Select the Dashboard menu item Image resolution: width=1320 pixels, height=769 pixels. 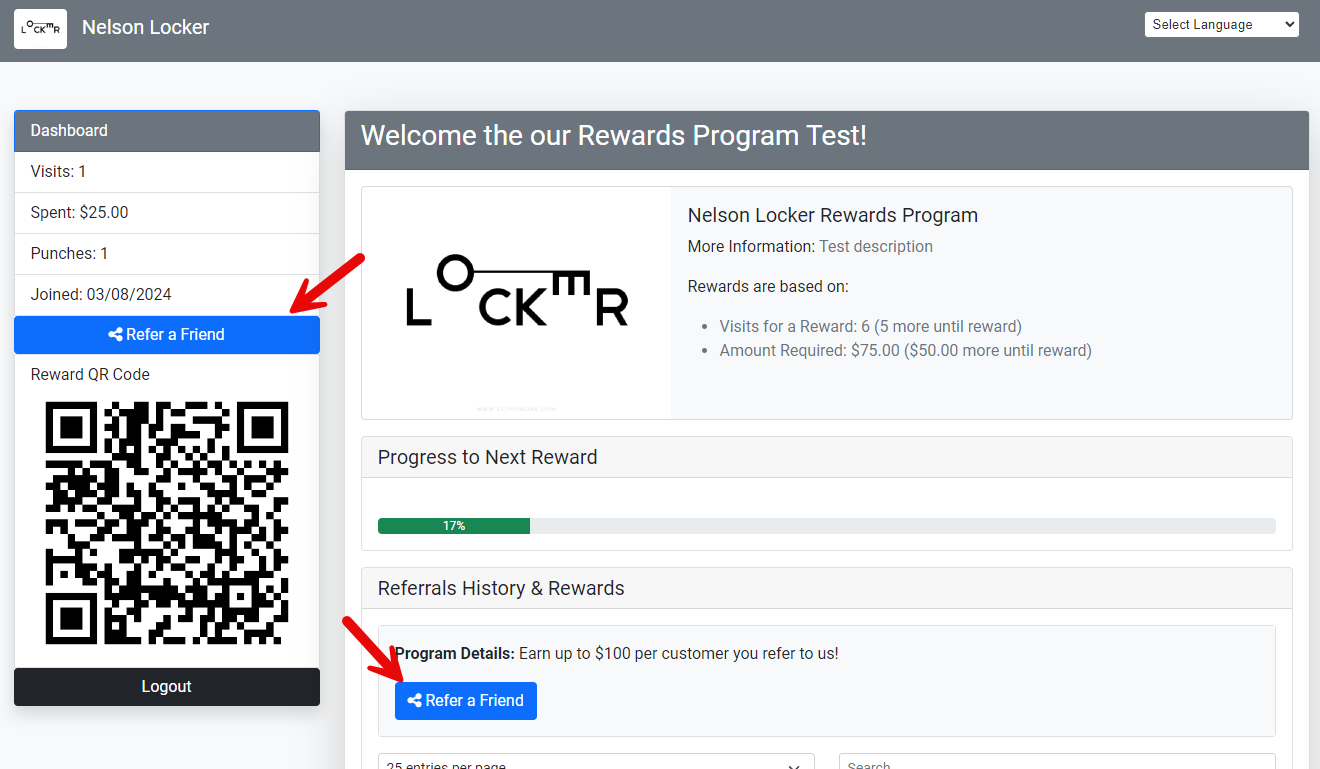166,130
